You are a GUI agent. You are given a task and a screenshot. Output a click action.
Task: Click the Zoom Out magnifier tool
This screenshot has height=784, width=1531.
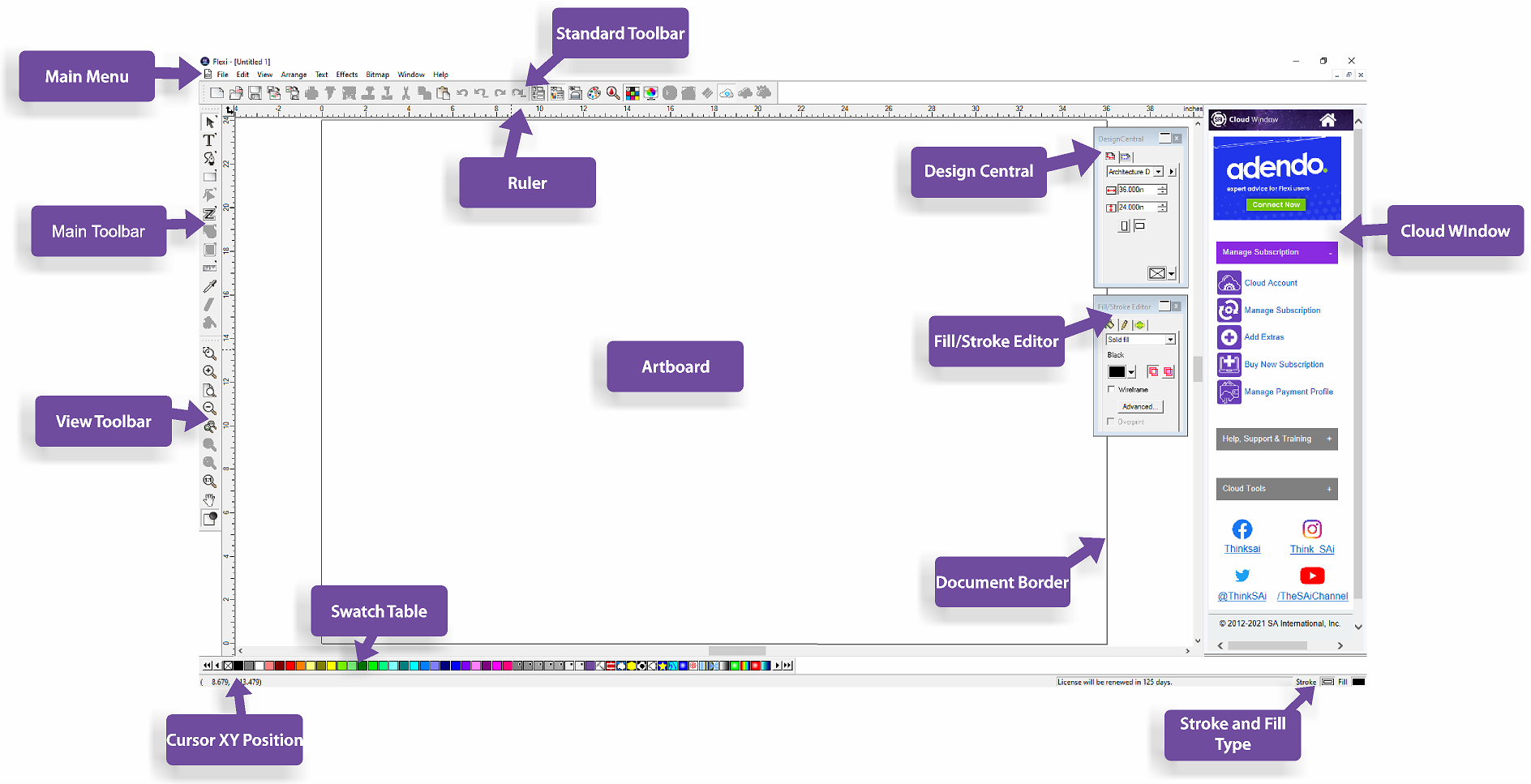point(209,409)
